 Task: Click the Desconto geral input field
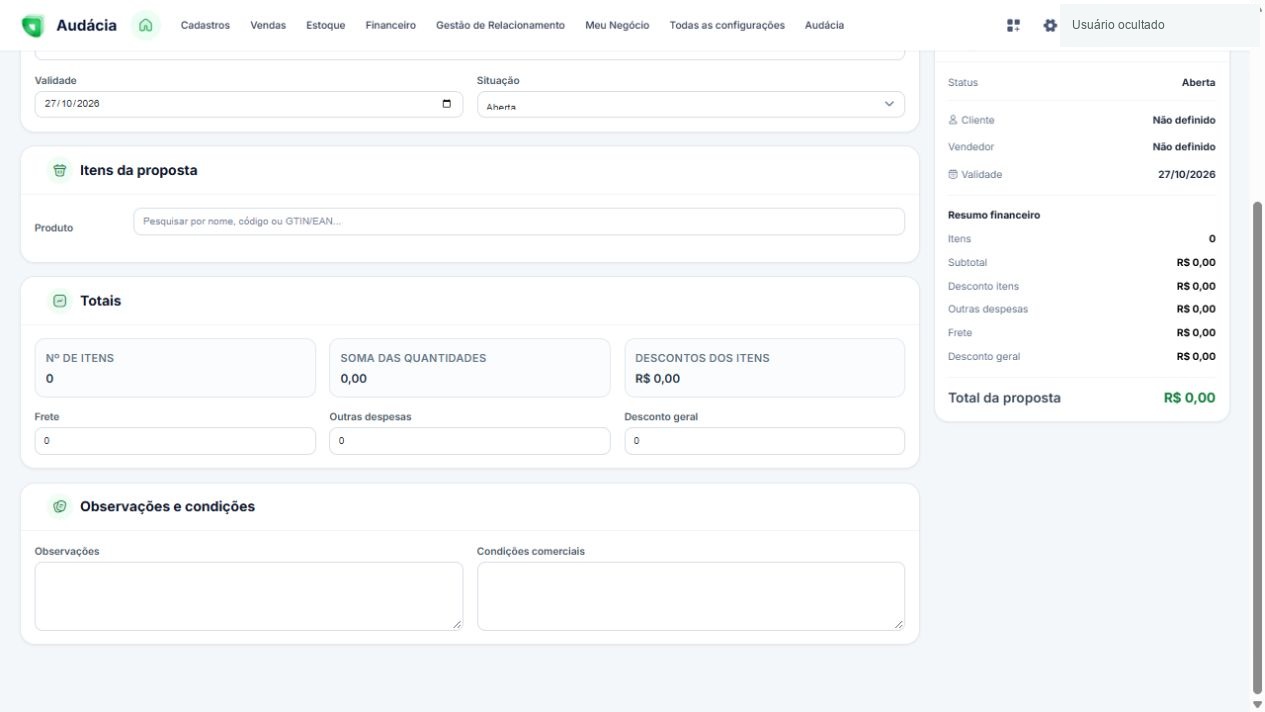(x=765, y=441)
